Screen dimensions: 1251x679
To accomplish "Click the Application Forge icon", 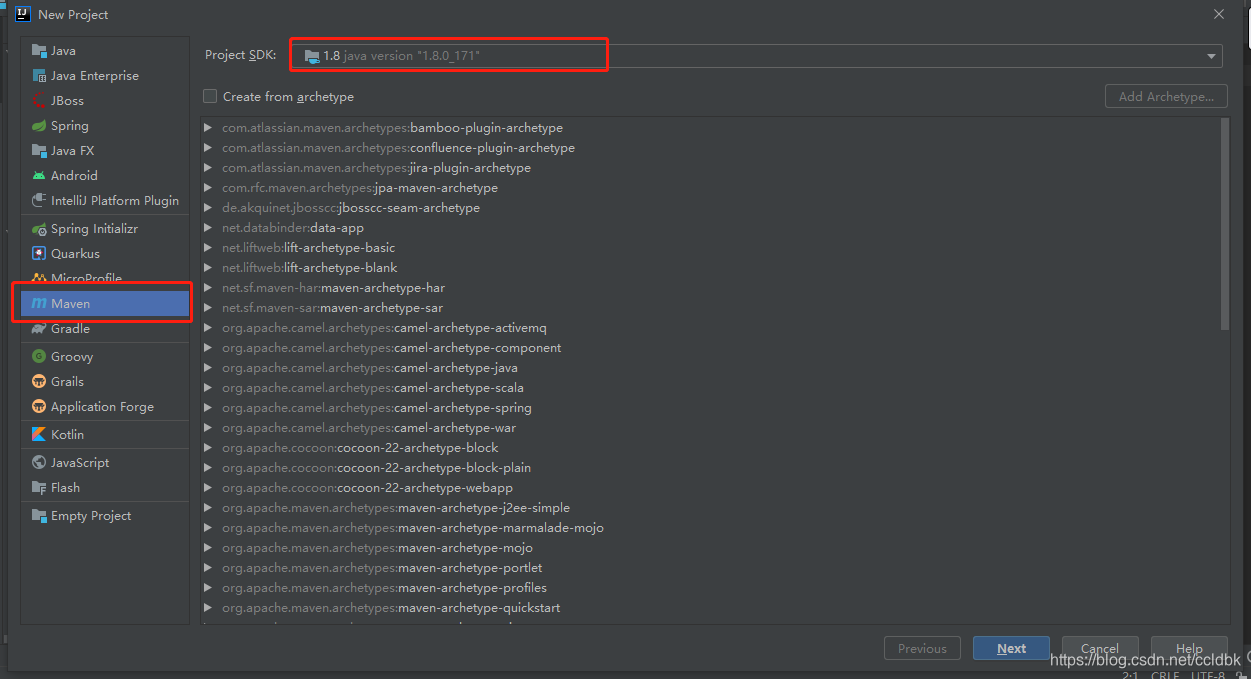I will pyautogui.click(x=39, y=407).
